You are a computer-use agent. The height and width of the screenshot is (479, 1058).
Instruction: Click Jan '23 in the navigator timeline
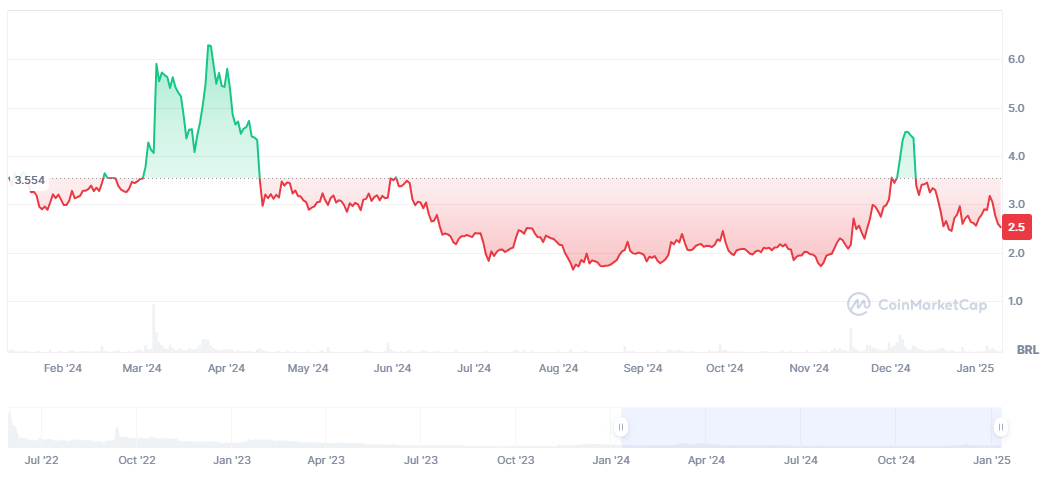pos(232,460)
